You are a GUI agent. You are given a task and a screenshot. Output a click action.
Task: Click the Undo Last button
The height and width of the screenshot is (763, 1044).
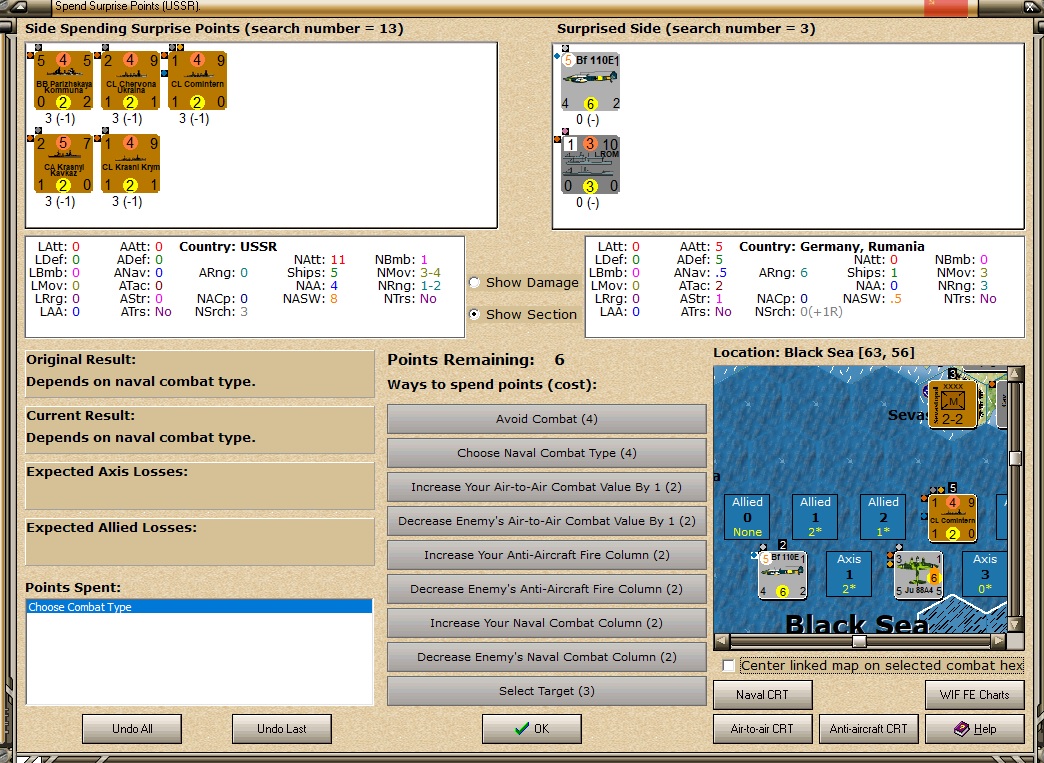(282, 728)
